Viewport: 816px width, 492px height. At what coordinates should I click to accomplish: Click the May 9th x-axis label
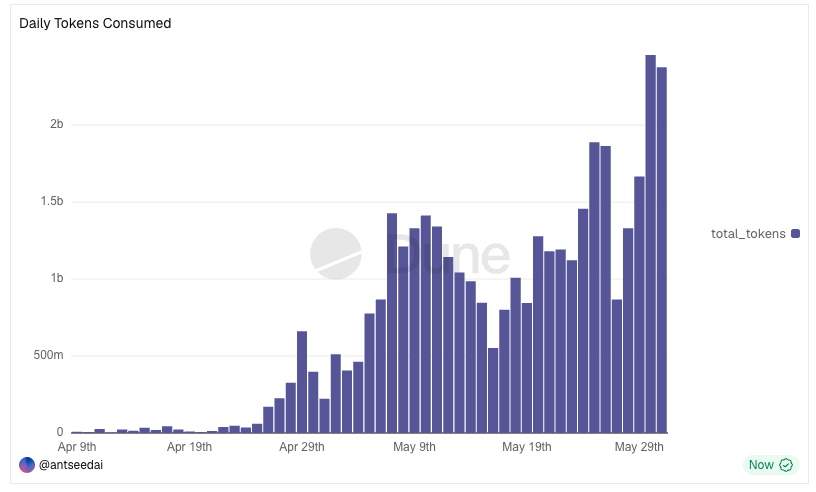414,447
